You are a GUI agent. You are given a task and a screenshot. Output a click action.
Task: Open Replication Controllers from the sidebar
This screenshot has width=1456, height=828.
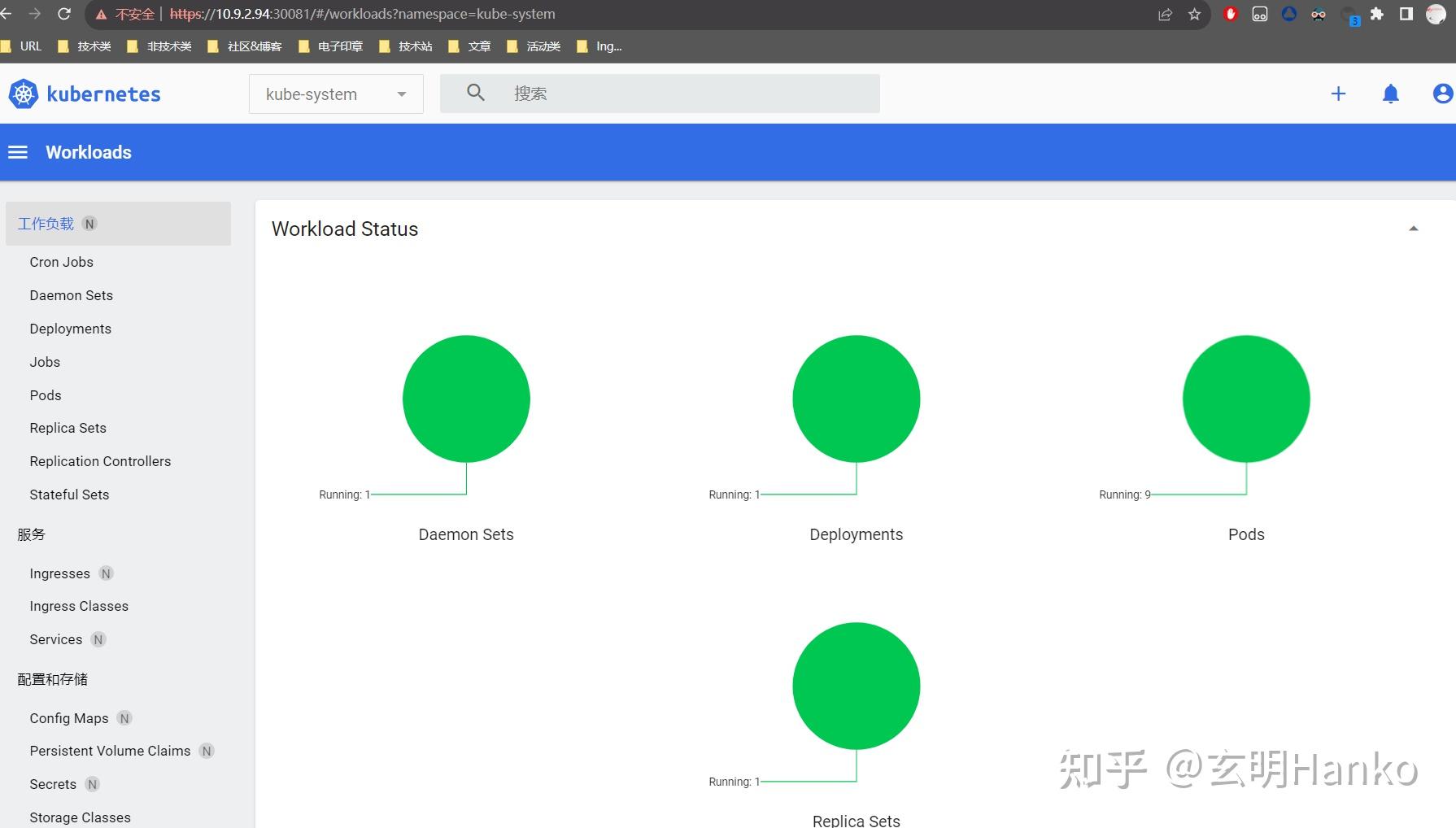[x=100, y=460]
